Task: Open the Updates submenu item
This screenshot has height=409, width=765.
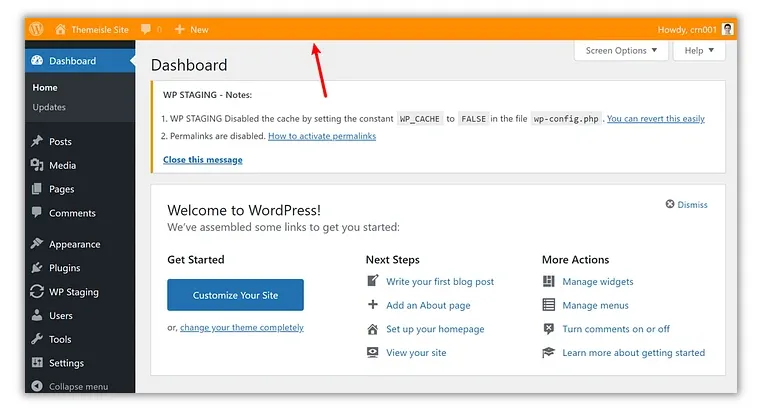Action: (49, 107)
